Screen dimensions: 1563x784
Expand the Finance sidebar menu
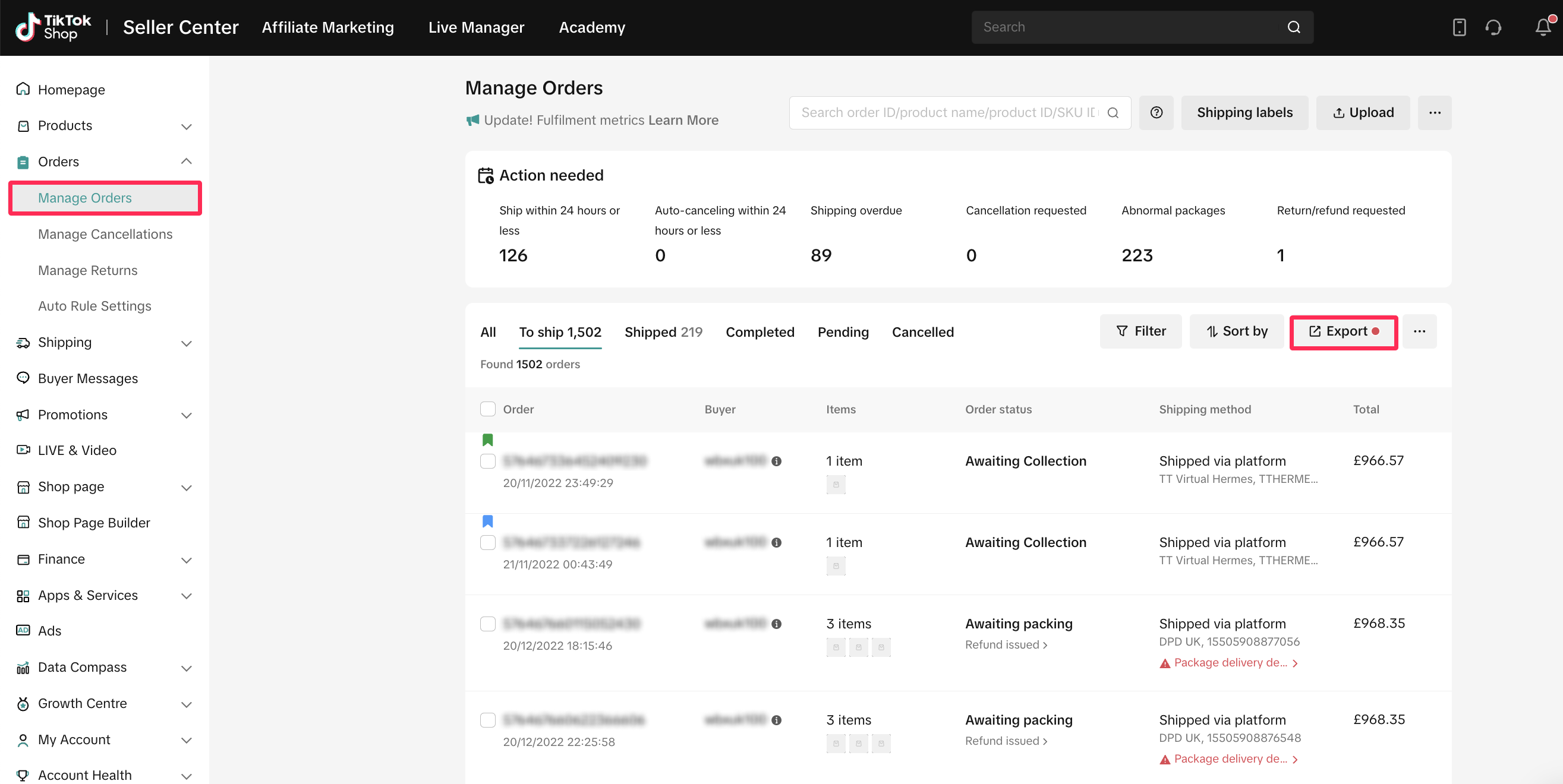[x=186, y=559]
